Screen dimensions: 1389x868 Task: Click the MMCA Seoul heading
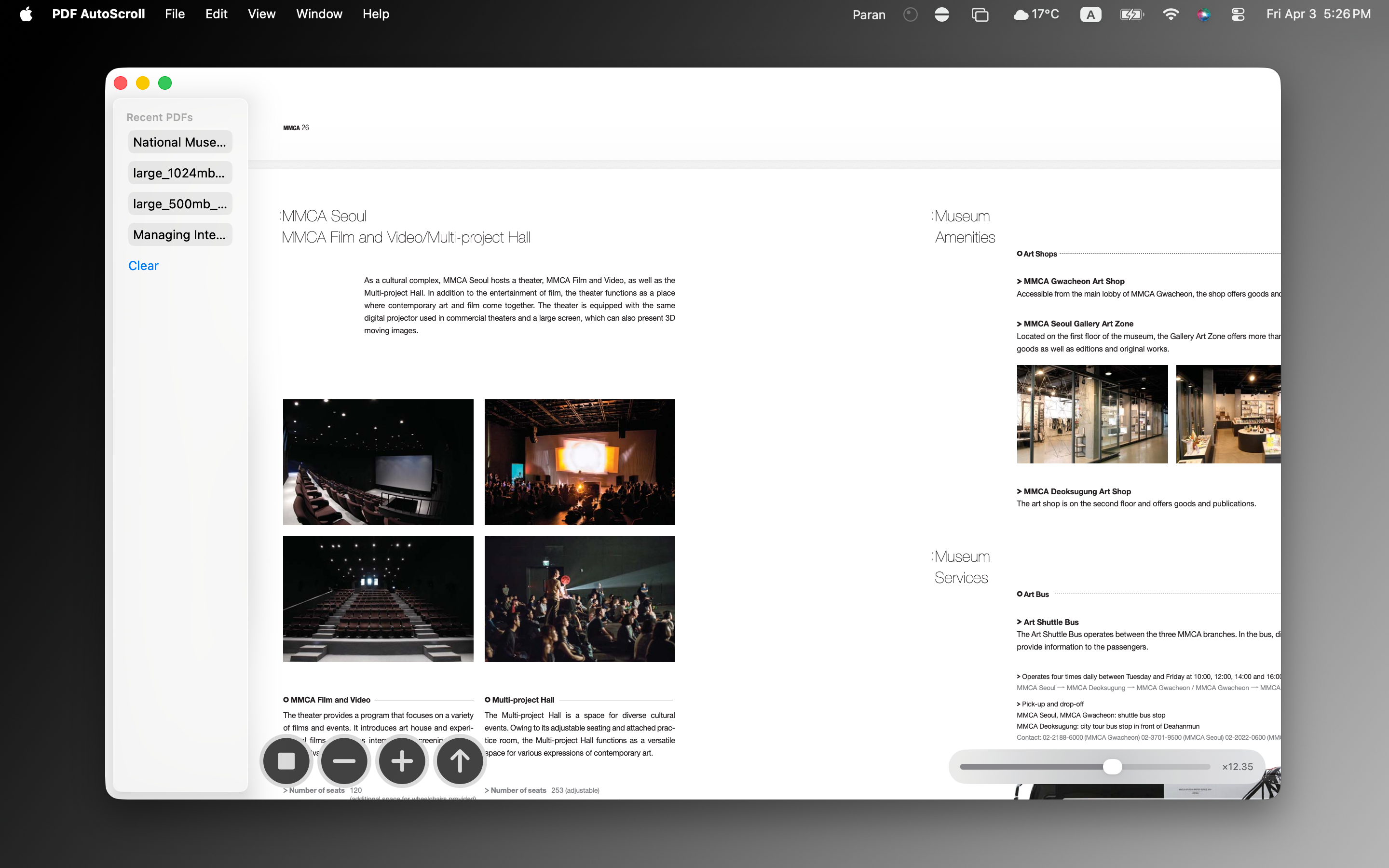click(324, 217)
